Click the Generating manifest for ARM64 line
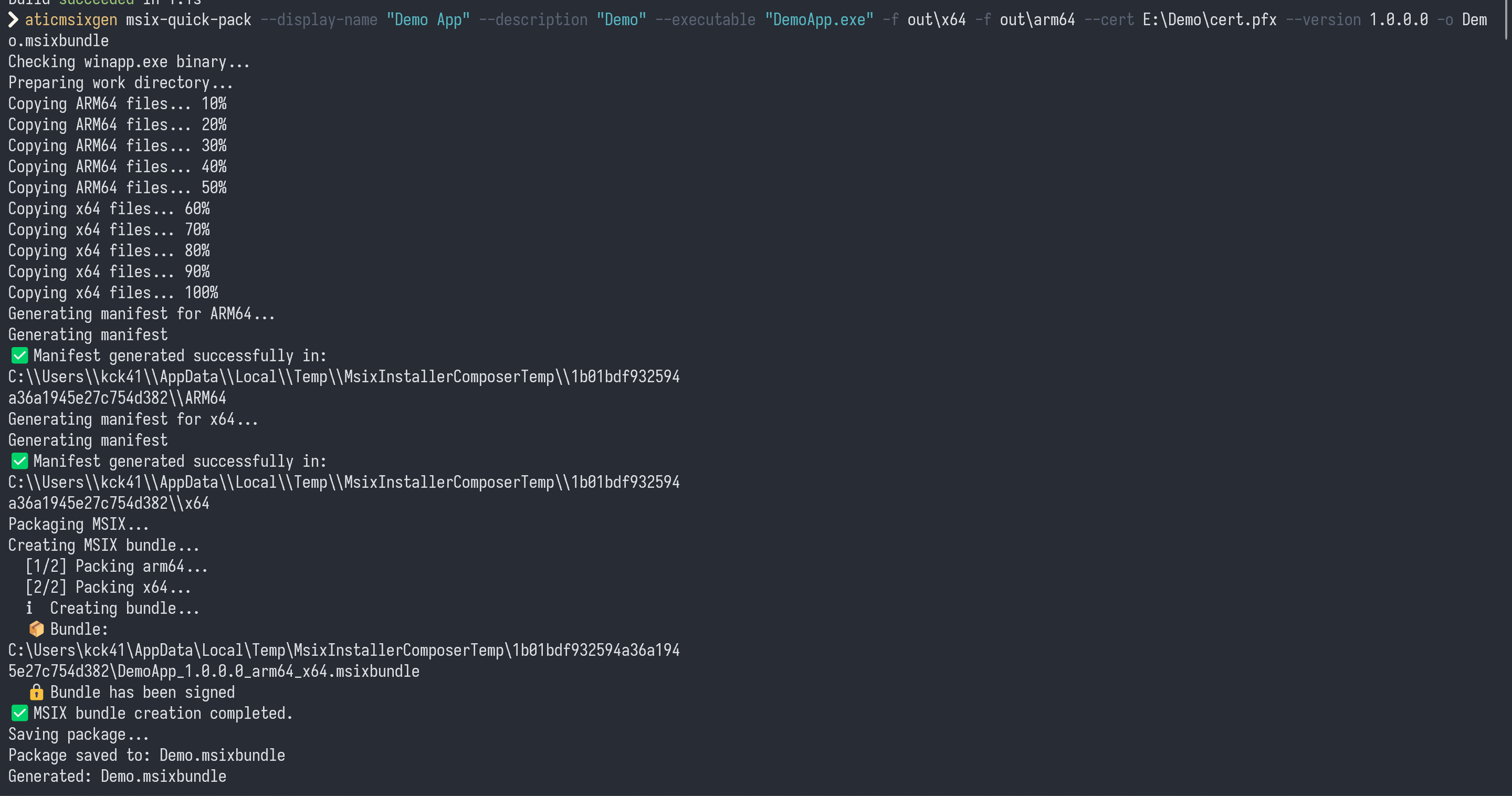 click(x=141, y=314)
